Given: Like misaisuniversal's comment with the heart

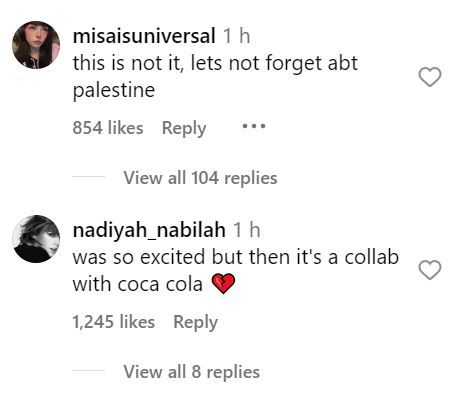Looking at the screenshot, I should (x=430, y=77).
